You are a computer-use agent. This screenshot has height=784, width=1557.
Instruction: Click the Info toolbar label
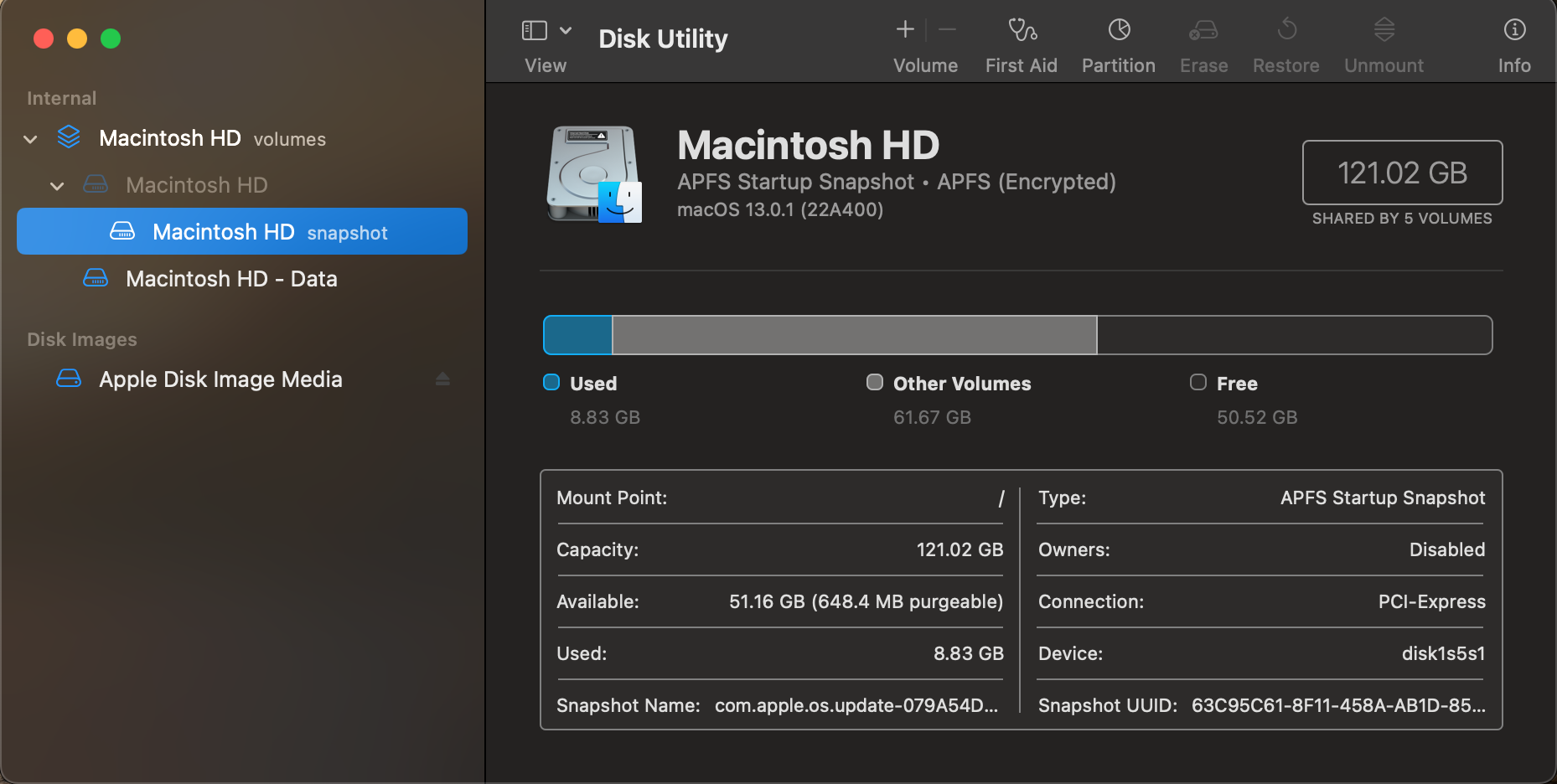tap(1514, 65)
